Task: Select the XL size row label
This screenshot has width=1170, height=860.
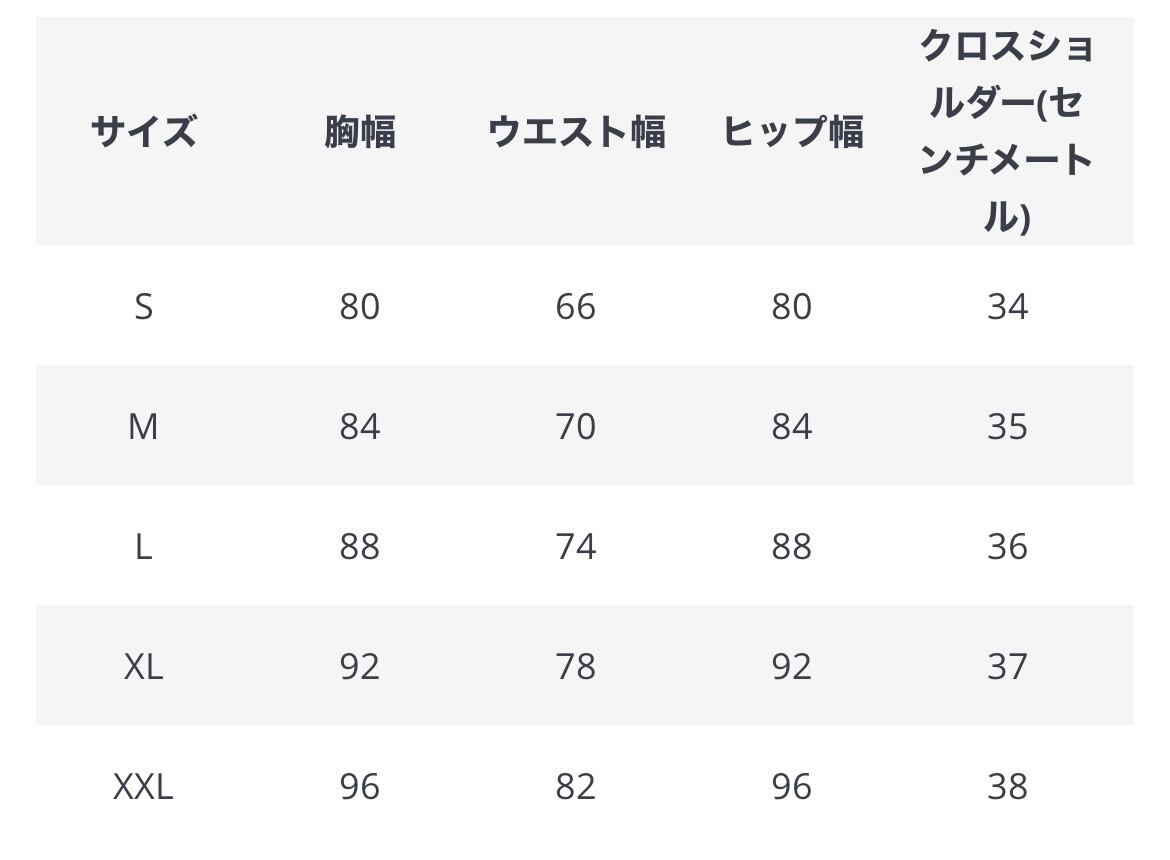Action: point(143,666)
